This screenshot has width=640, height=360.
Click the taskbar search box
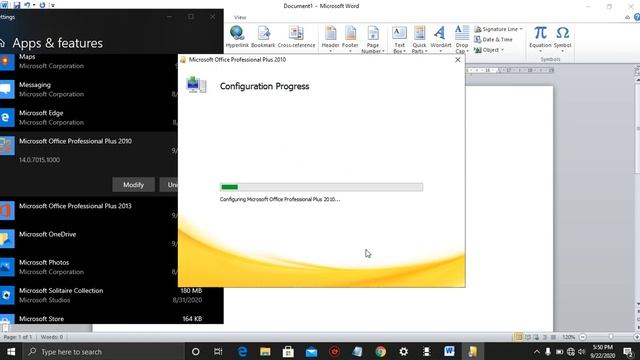click(103, 351)
